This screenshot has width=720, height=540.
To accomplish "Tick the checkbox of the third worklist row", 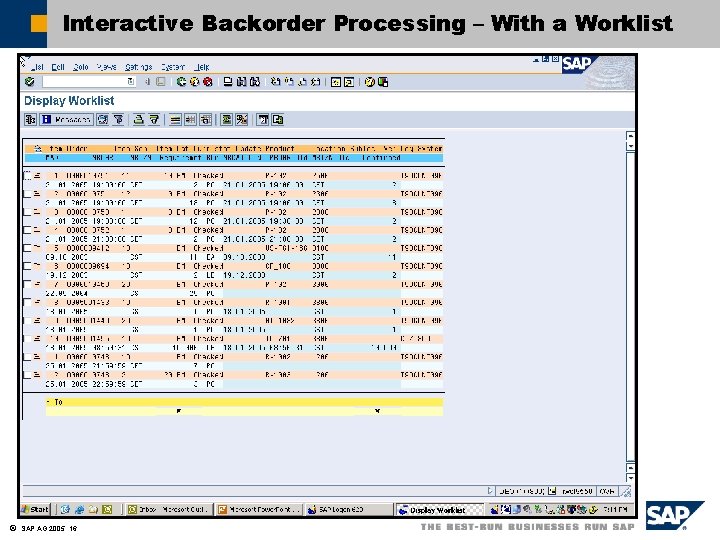I will click(28, 212).
